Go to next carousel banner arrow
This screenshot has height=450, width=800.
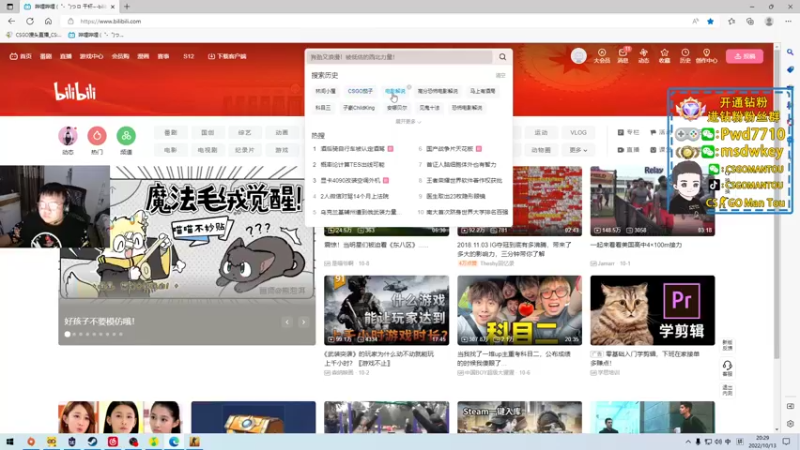304,322
